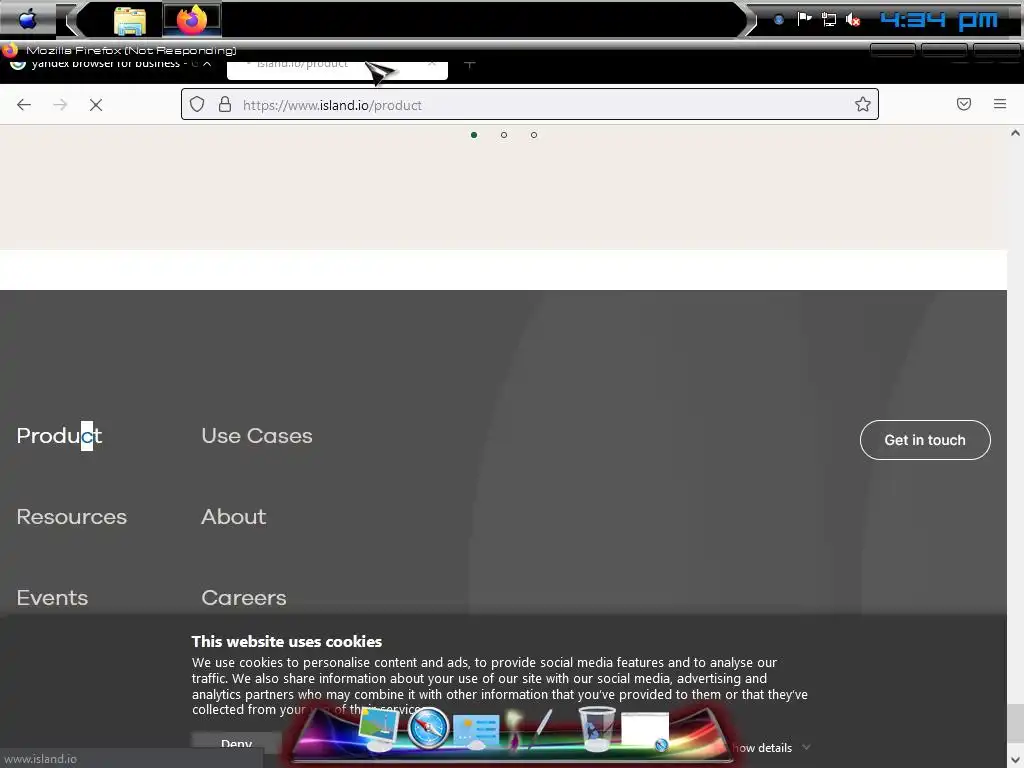Image resolution: width=1024 pixels, height=768 pixels.
Task: Open the paintbrush and pen dock icon
Action: (x=530, y=729)
